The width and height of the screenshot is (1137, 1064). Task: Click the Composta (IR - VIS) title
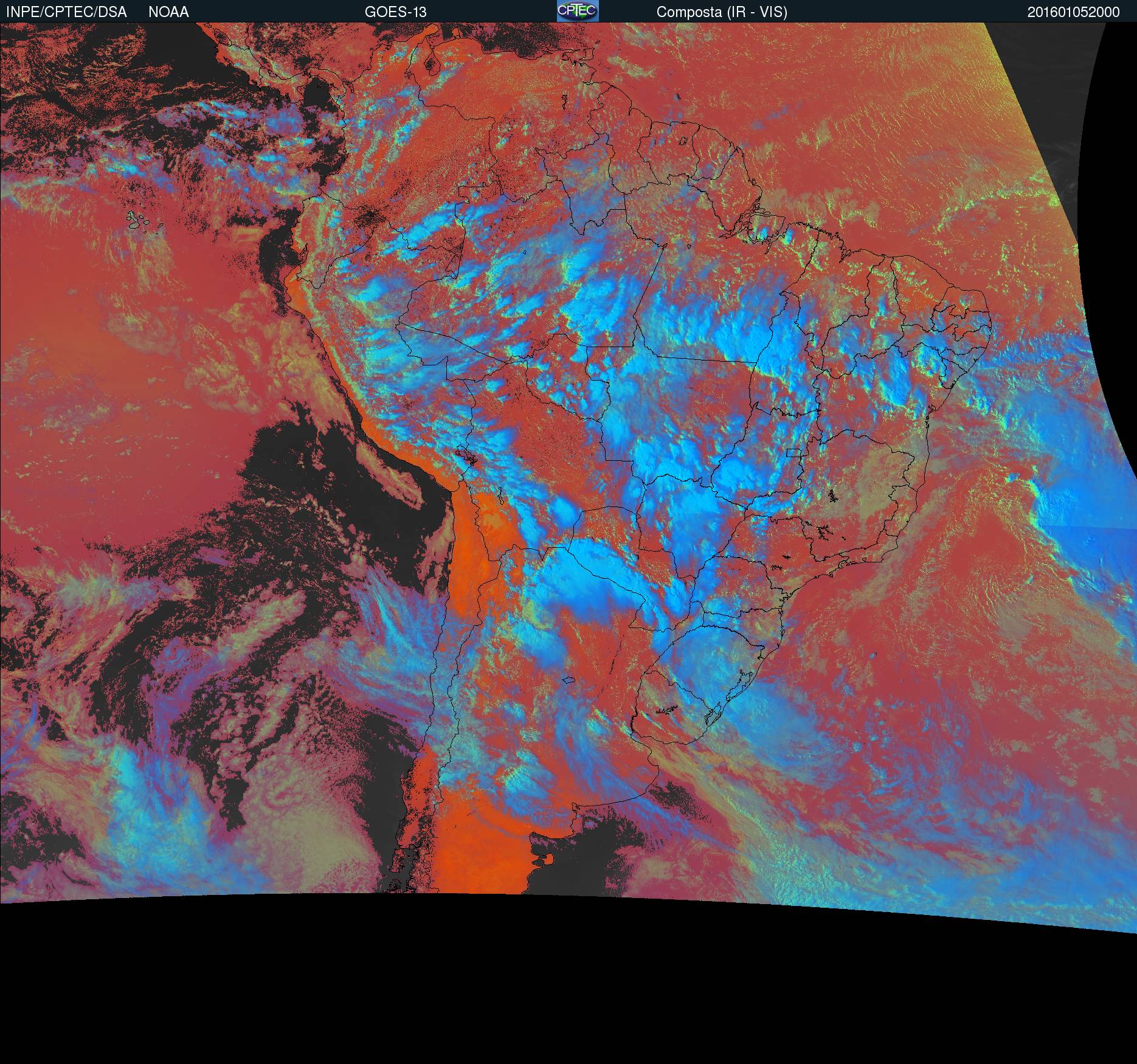point(722,12)
